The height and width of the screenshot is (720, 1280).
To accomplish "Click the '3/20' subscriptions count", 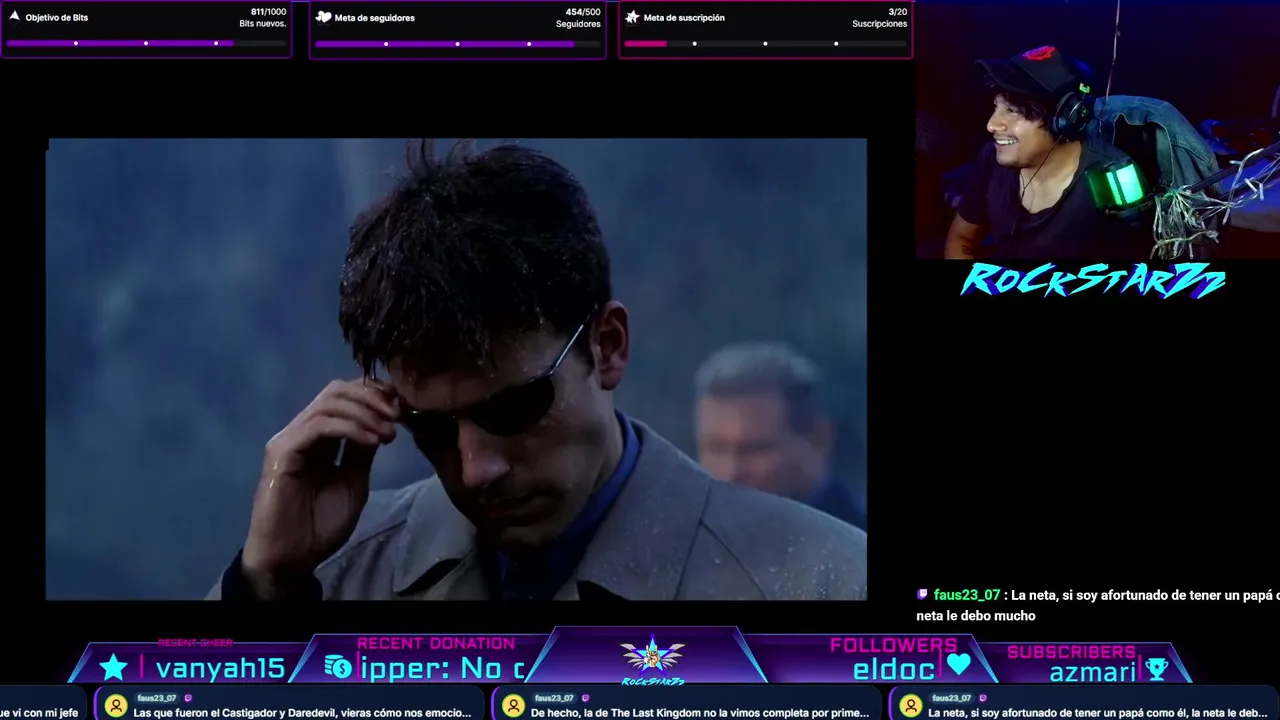I will pos(898,12).
